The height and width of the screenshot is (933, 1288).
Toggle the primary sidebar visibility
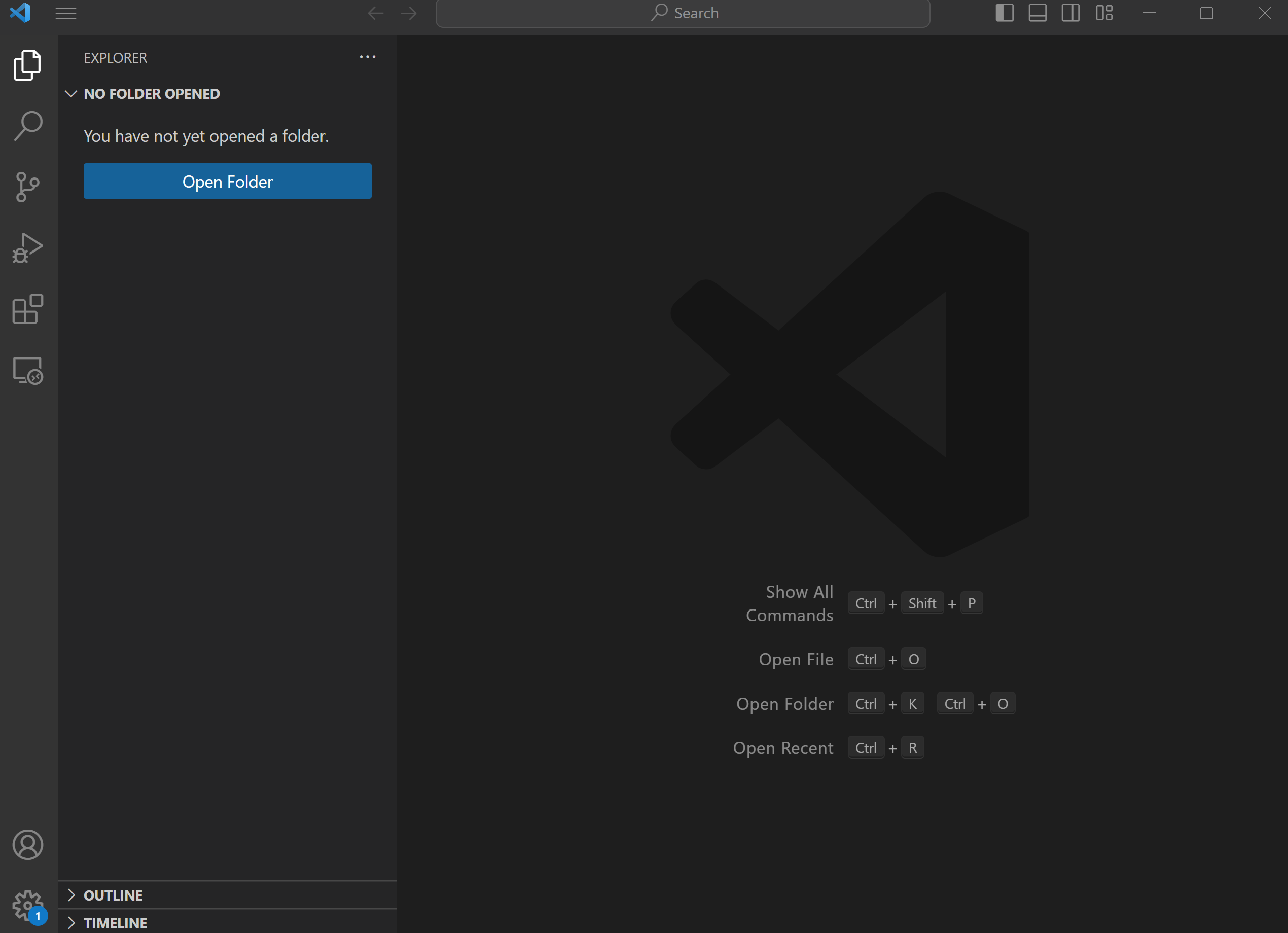click(x=1004, y=13)
